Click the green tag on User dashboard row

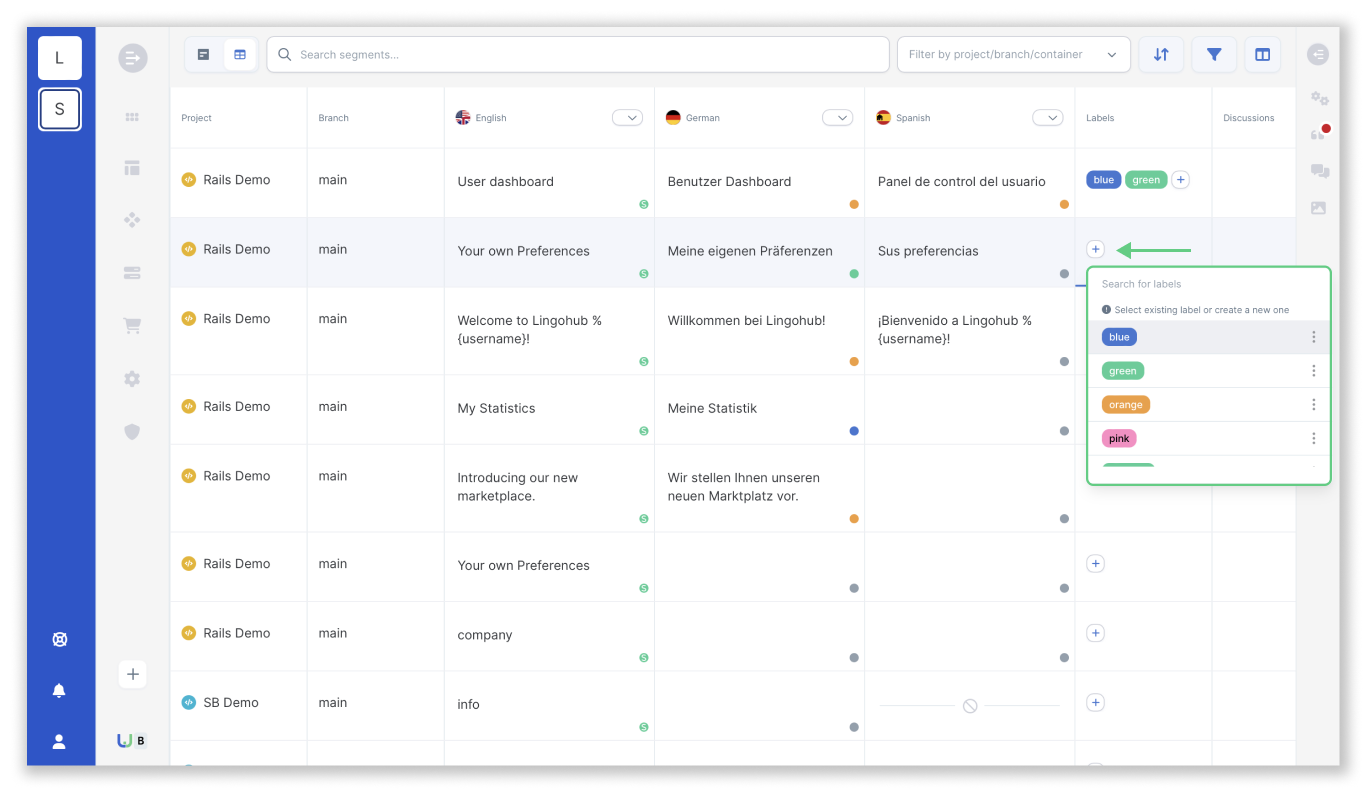click(1146, 180)
